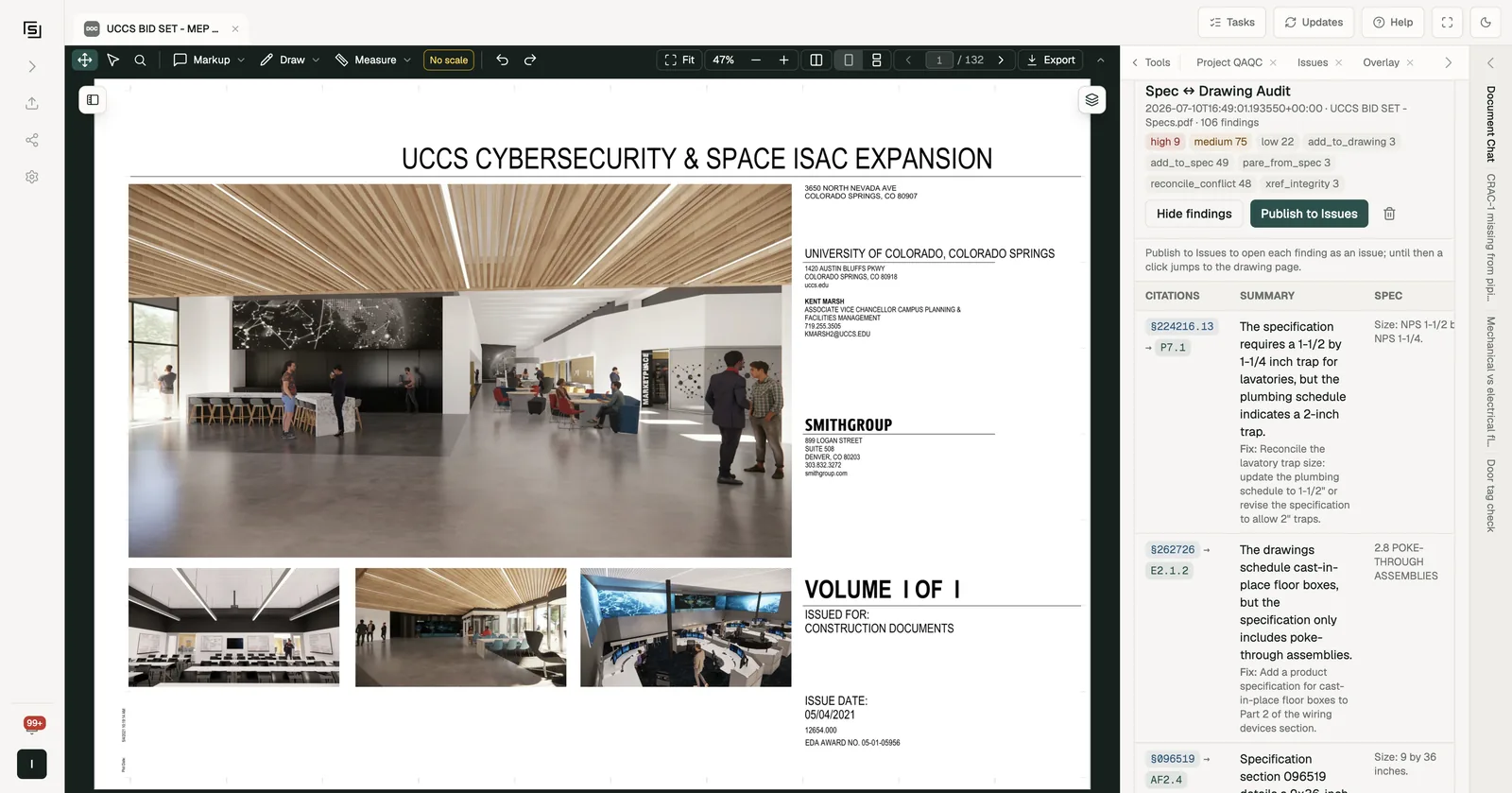
Task: Toggle the page thumbnails sidebar
Action: (93, 99)
